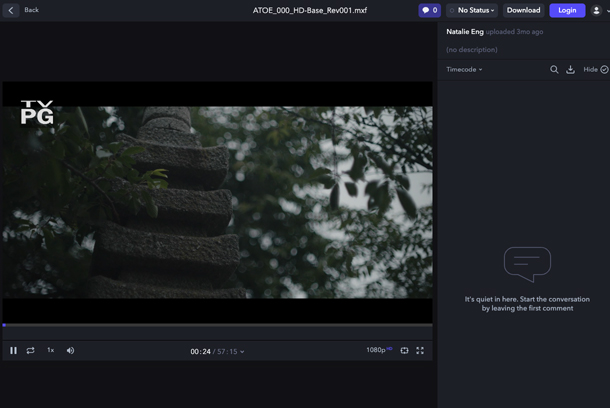This screenshot has height=408, width=610.
Task: Download comments using the arrow icon
Action: click(x=570, y=70)
